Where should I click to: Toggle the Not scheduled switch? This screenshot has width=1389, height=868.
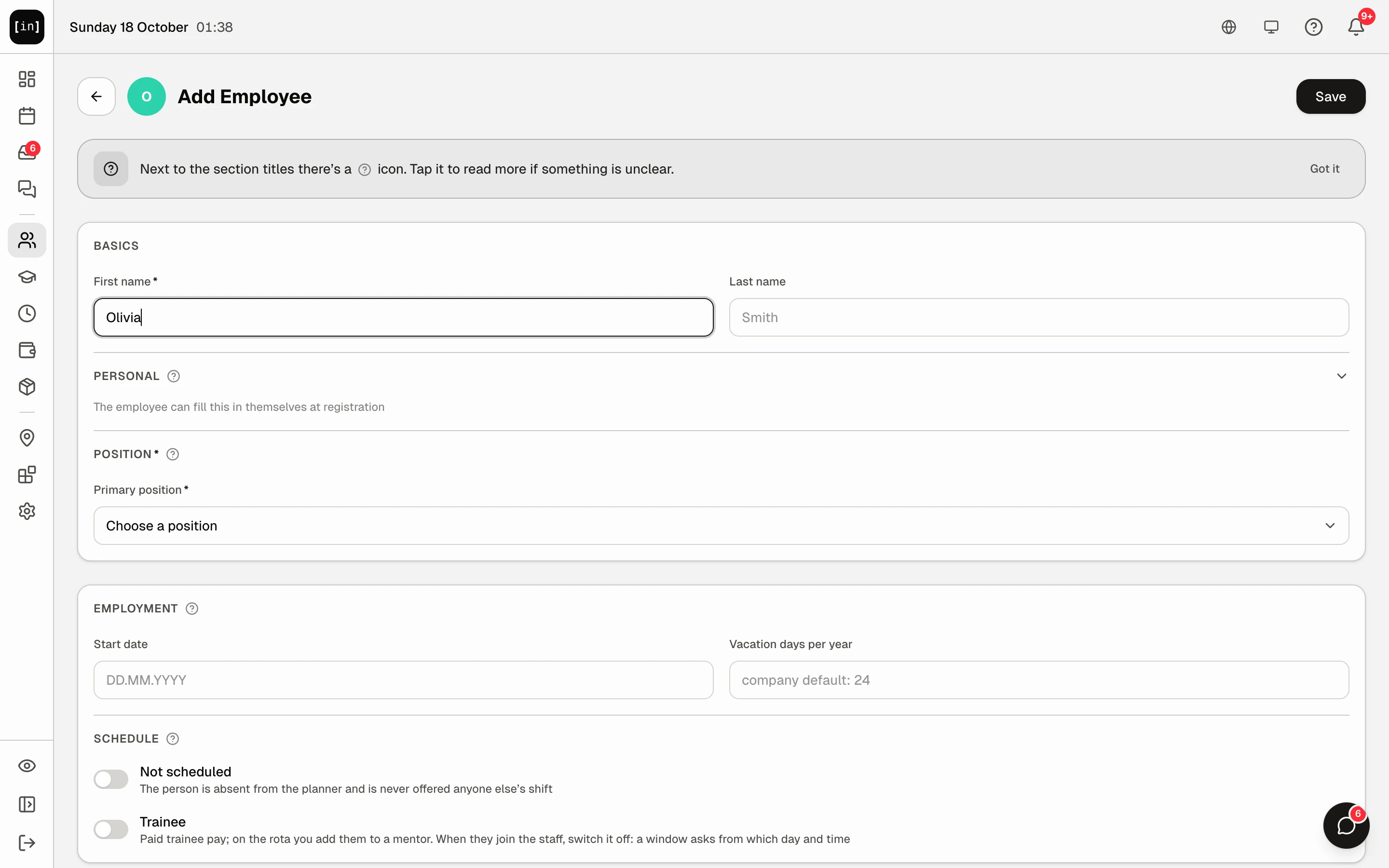(x=111, y=780)
